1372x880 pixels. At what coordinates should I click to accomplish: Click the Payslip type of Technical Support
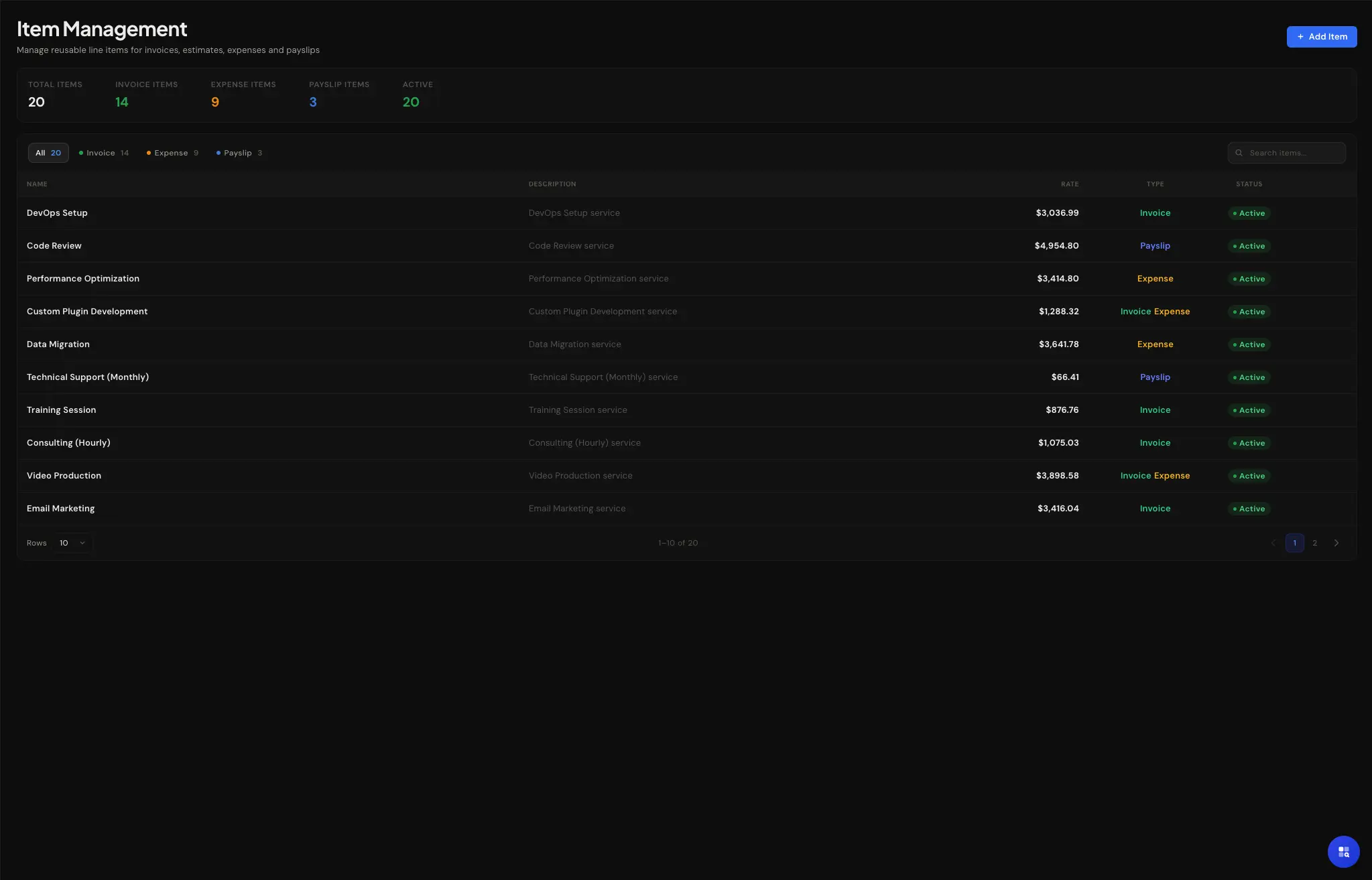(x=1155, y=377)
